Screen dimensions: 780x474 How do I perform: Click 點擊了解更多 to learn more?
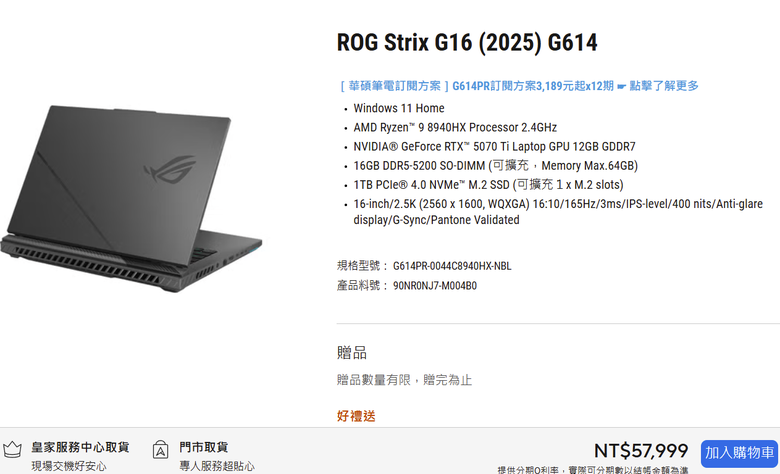click(x=664, y=86)
